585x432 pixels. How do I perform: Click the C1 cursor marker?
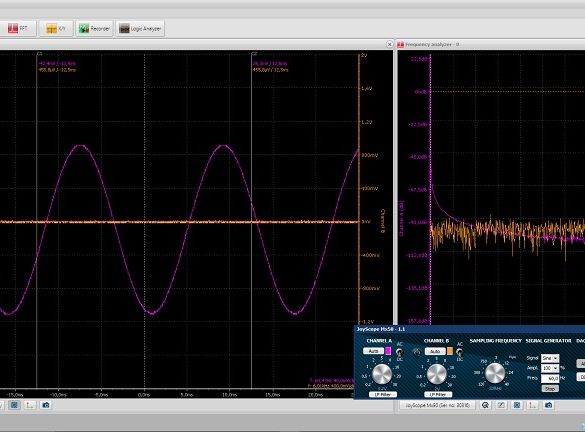coord(39,54)
